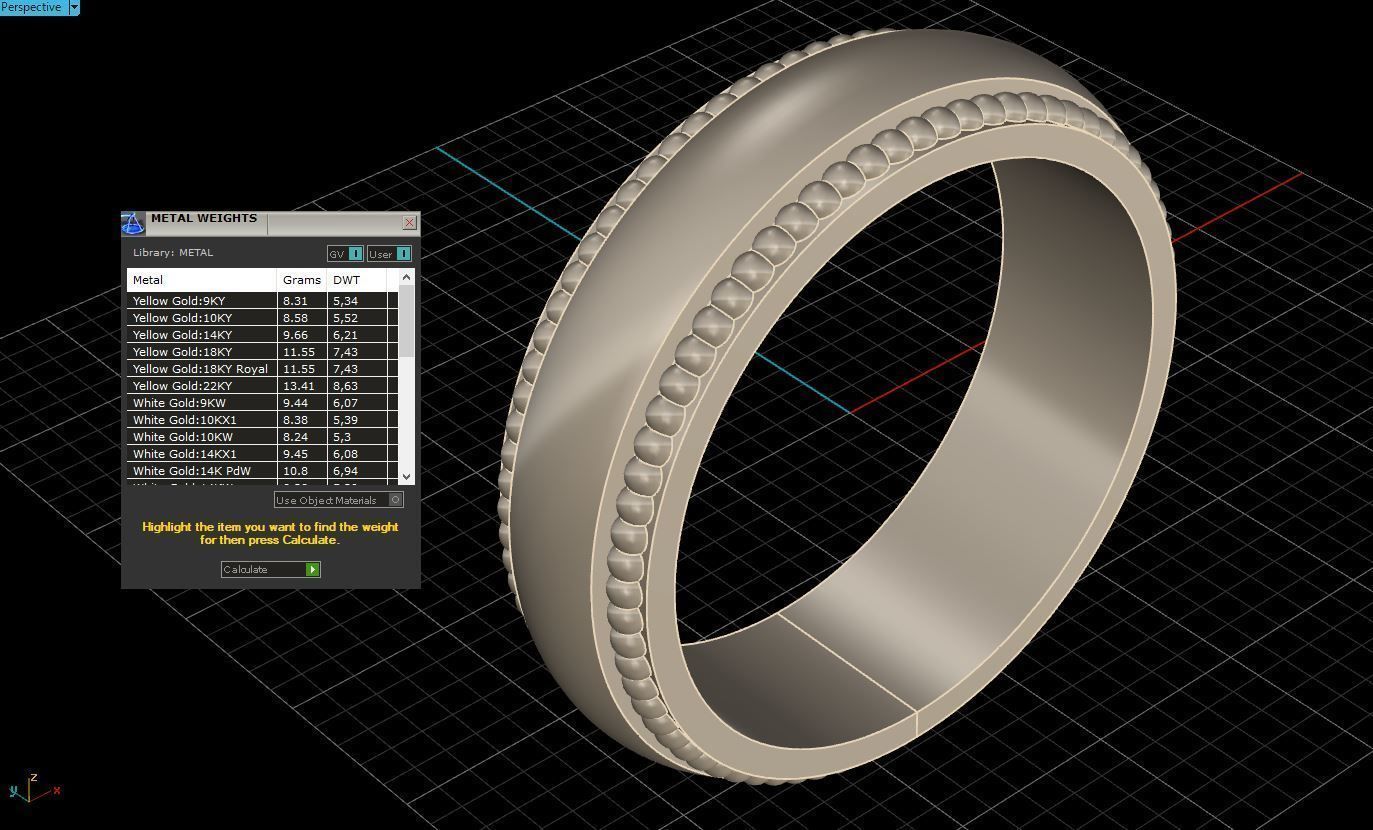Image resolution: width=1373 pixels, height=830 pixels.
Task: Click the Metal Weights title bar
Action: click(270, 222)
